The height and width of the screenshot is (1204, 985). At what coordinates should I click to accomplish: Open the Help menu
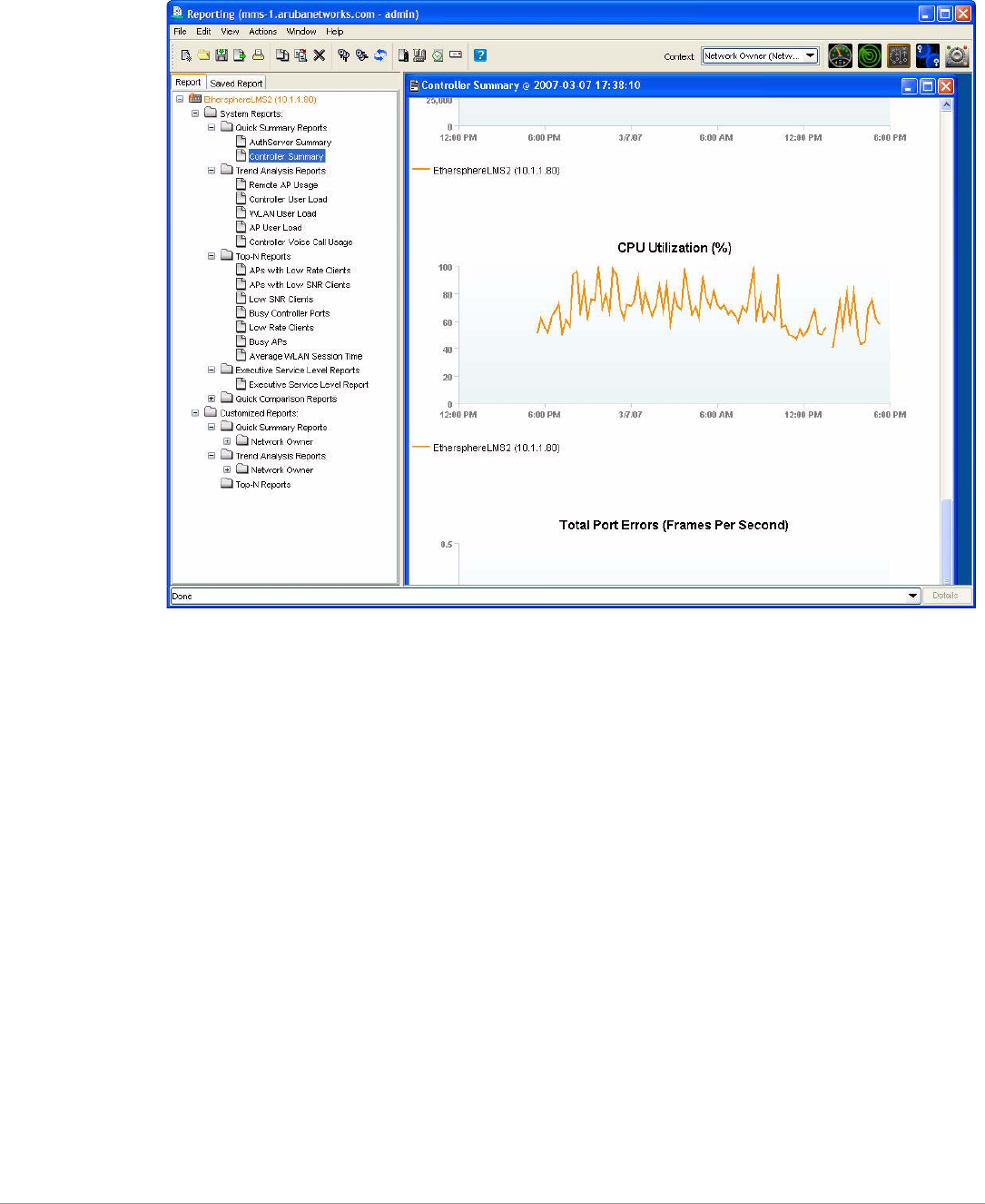(335, 31)
